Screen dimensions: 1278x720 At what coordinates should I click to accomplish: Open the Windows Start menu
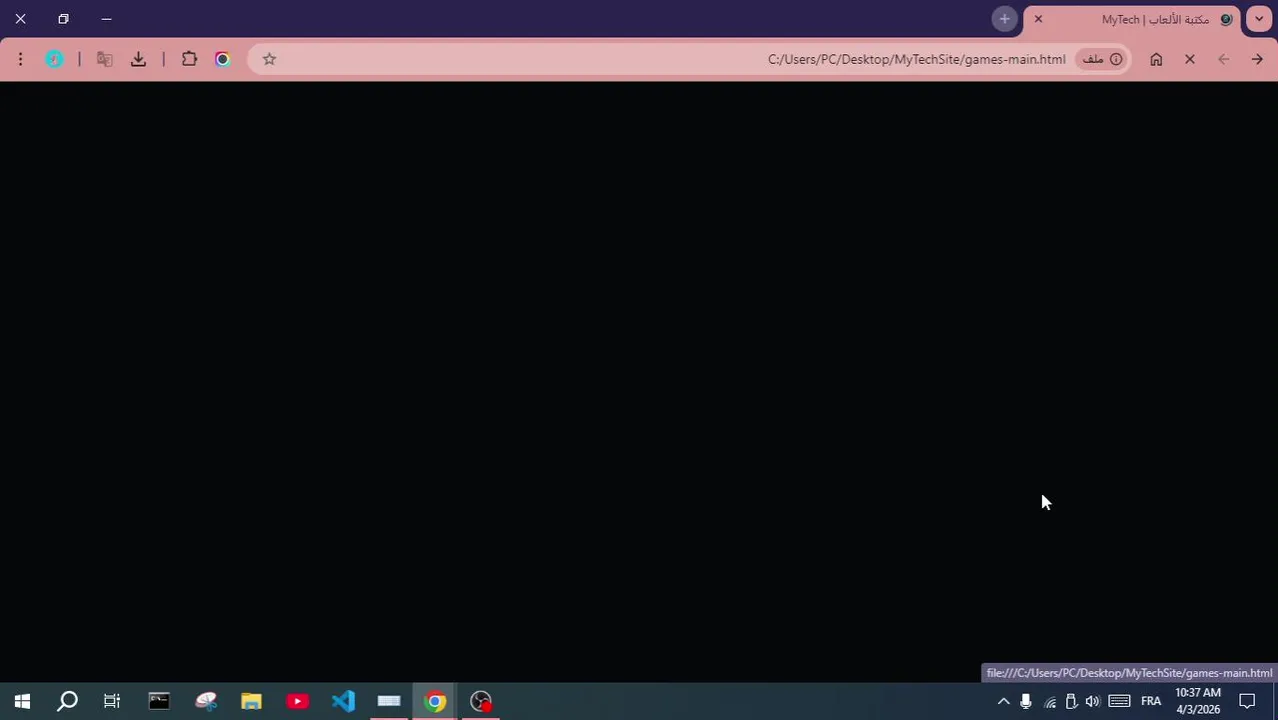pos(22,701)
